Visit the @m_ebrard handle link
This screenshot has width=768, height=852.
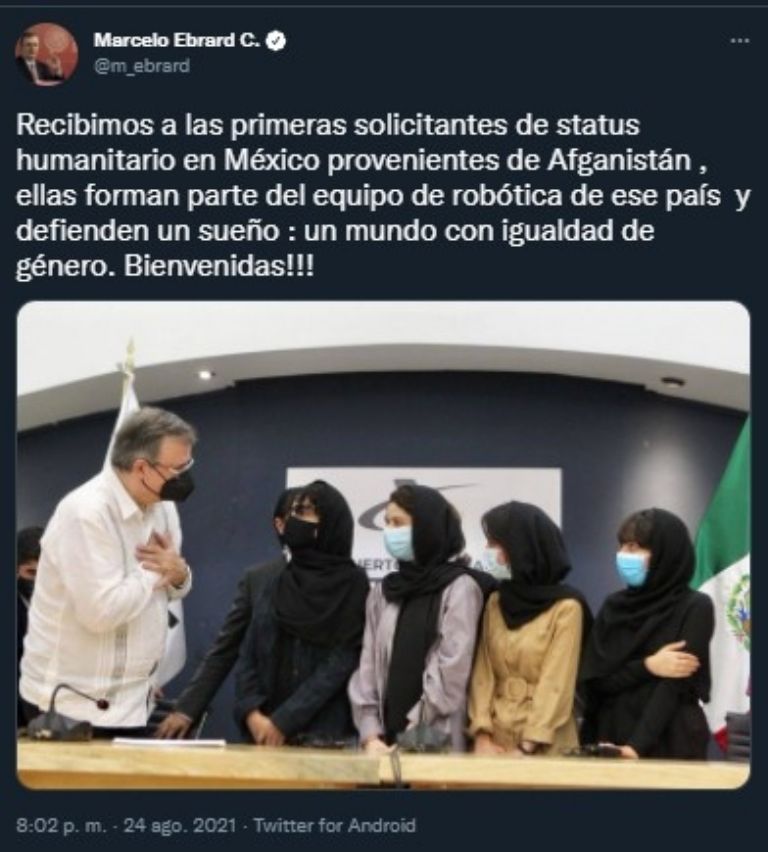point(142,66)
